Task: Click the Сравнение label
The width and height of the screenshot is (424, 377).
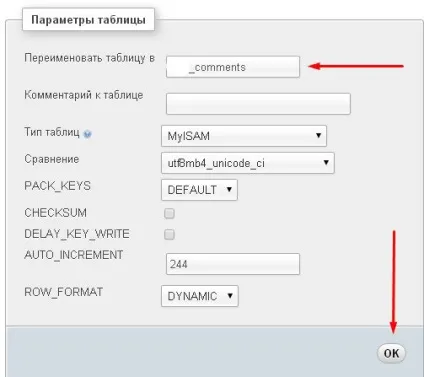Action: (52, 159)
